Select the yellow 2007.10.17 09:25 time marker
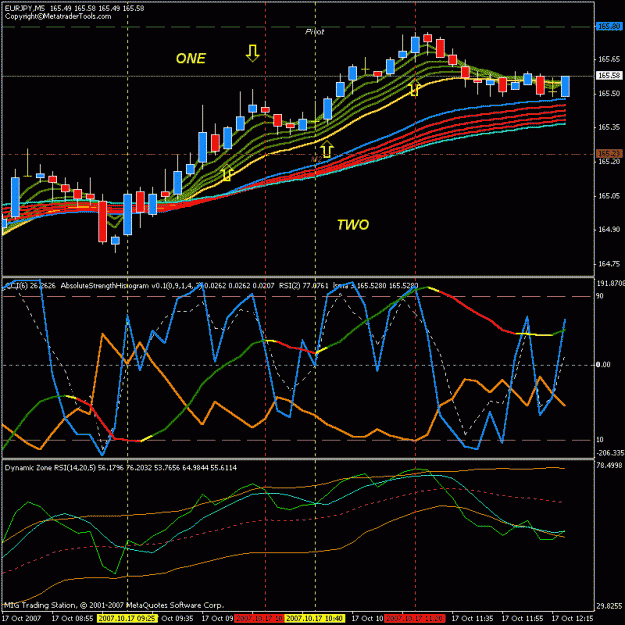 pyautogui.click(x=128, y=619)
